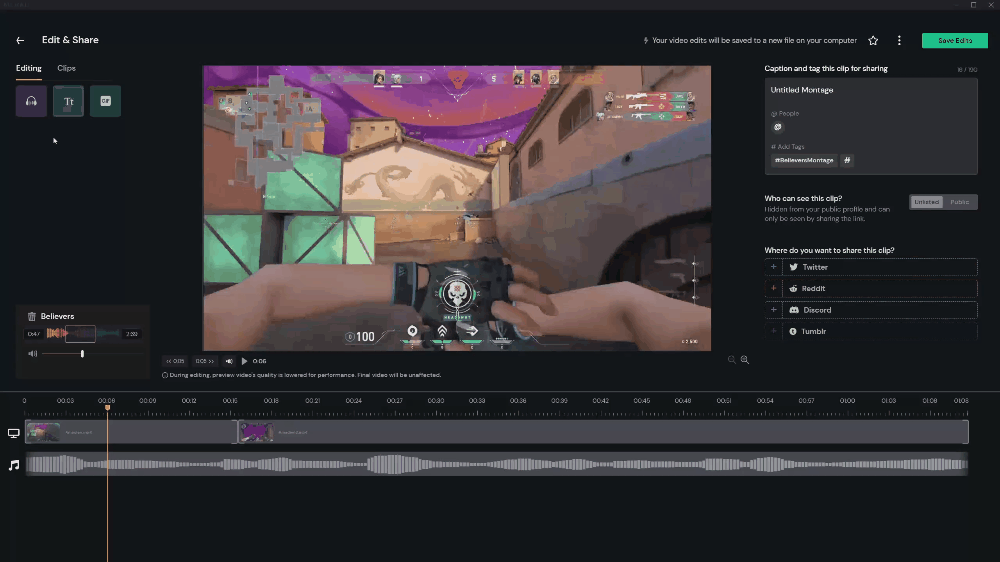
Task: Skip forward 0:05 in preview
Action: click(x=205, y=361)
